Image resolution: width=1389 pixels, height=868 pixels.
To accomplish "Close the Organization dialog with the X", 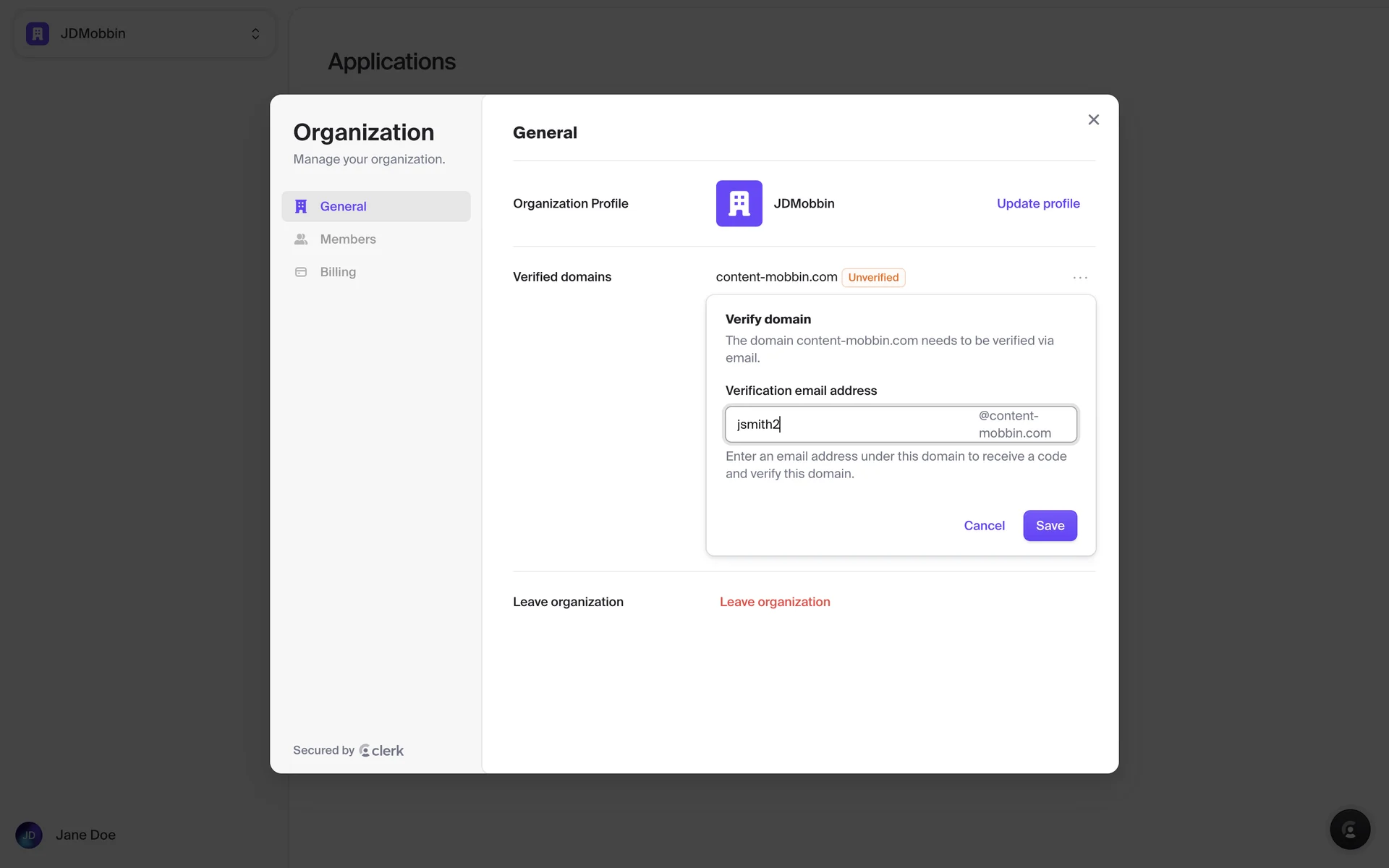I will tap(1093, 120).
